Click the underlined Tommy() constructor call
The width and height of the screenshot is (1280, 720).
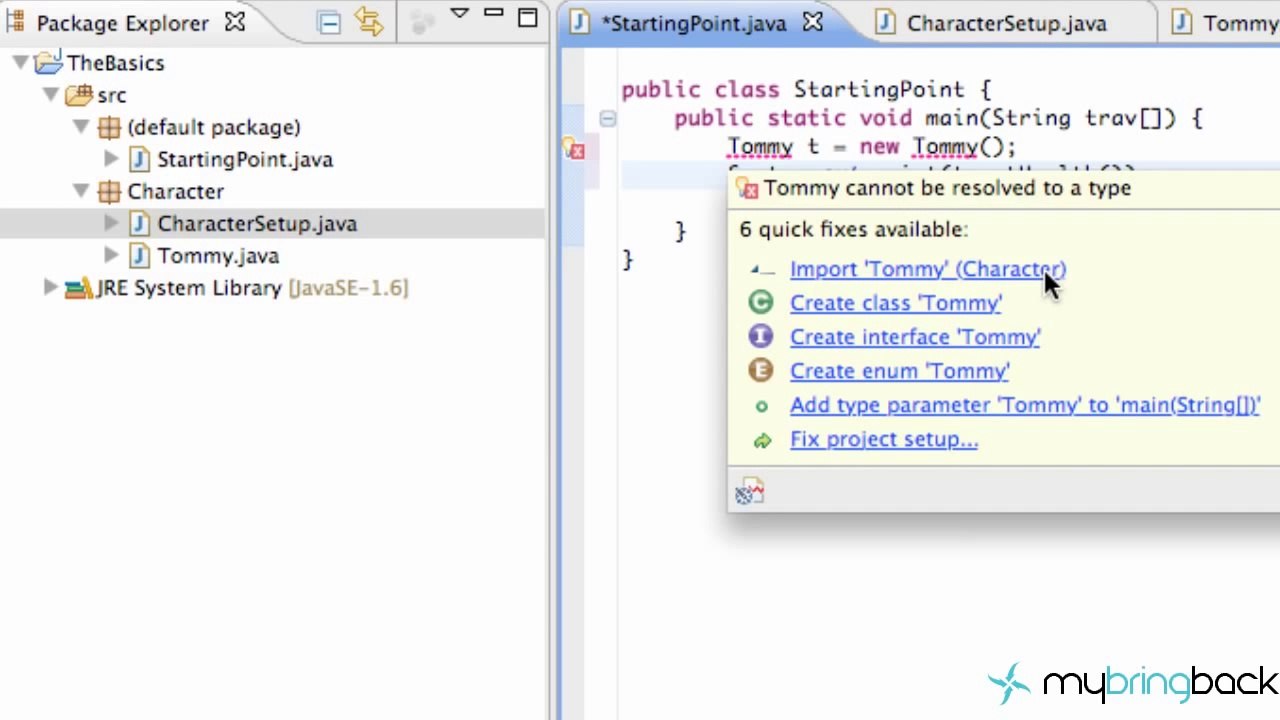click(x=958, y=147)
